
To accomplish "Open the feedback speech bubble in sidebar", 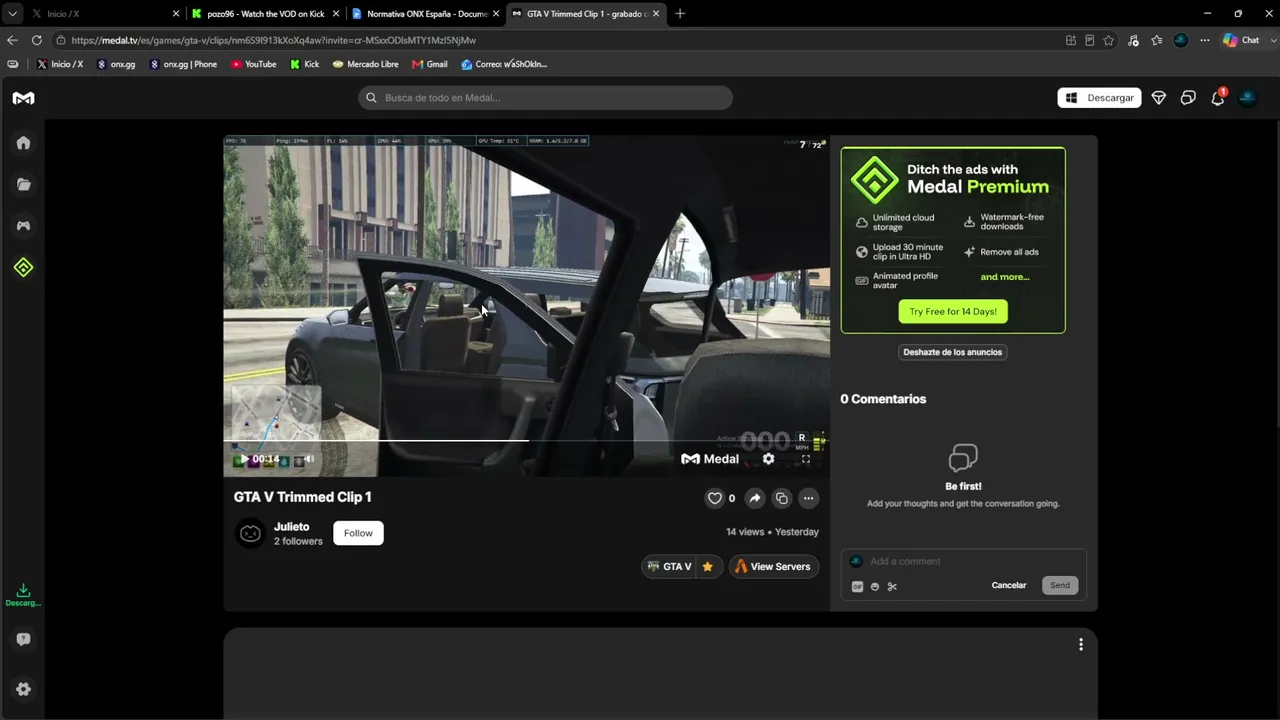I will tap(23, 640).
